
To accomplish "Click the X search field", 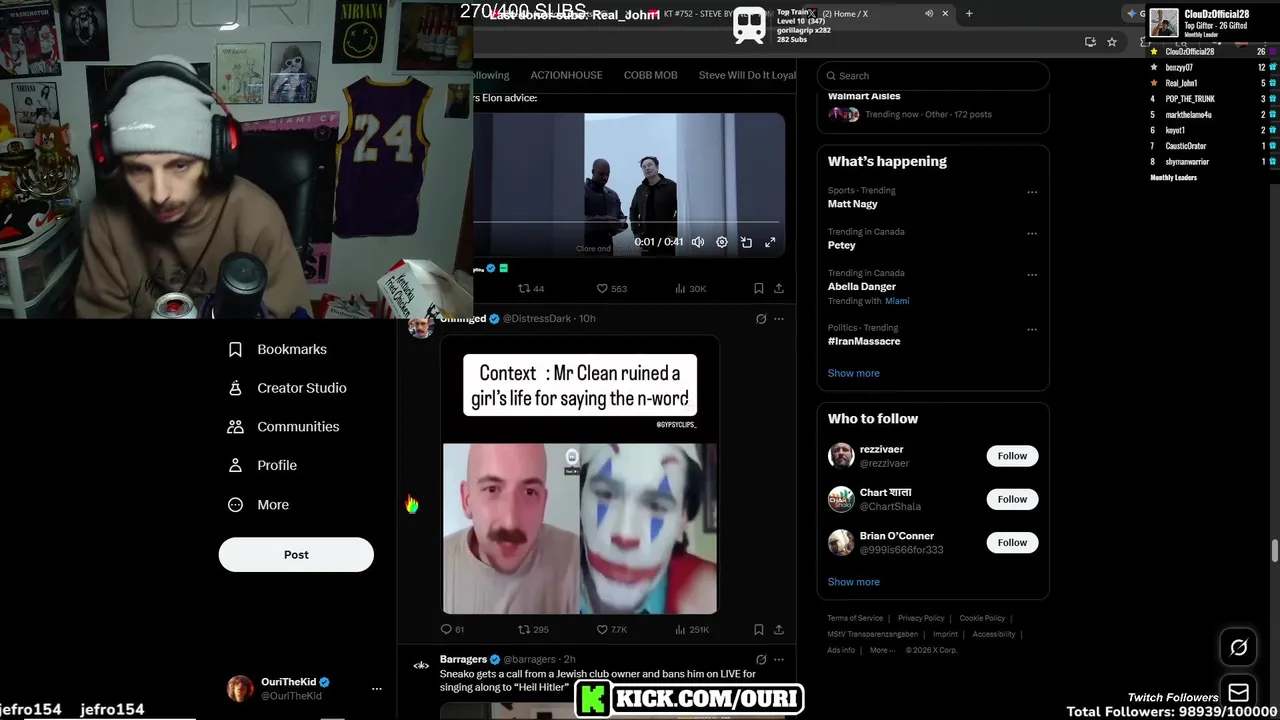I will (933, 76).
